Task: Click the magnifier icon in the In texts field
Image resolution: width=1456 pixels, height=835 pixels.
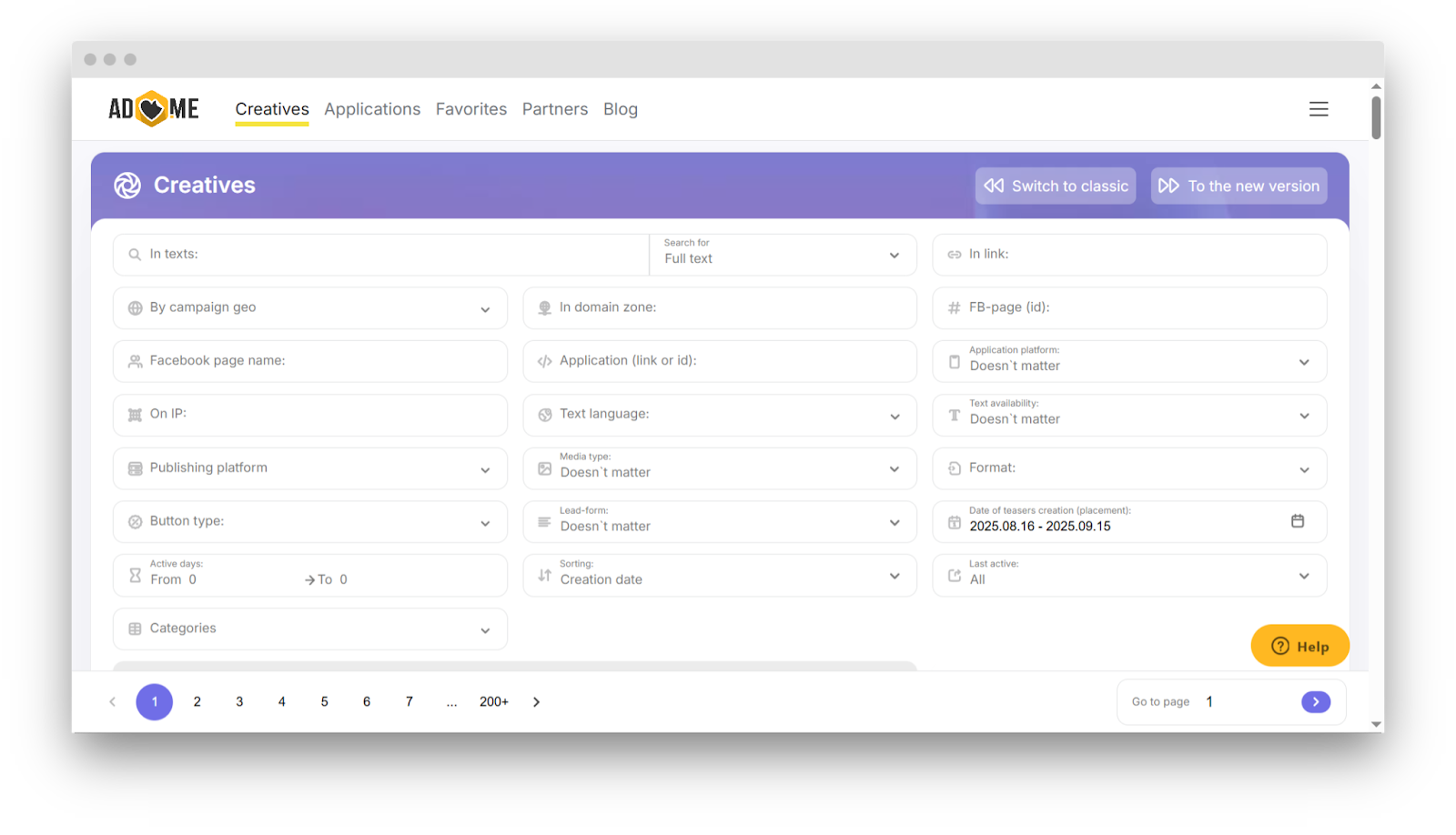Action: pyautogui.click(x=133, y=254)
